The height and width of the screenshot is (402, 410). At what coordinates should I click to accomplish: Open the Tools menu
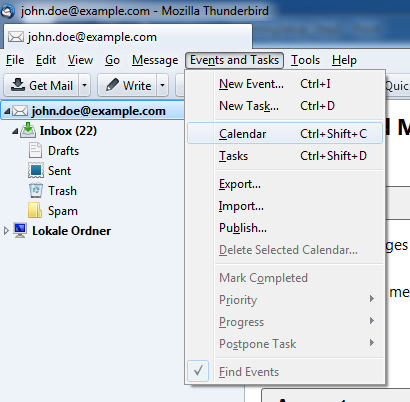pos(305,60)
